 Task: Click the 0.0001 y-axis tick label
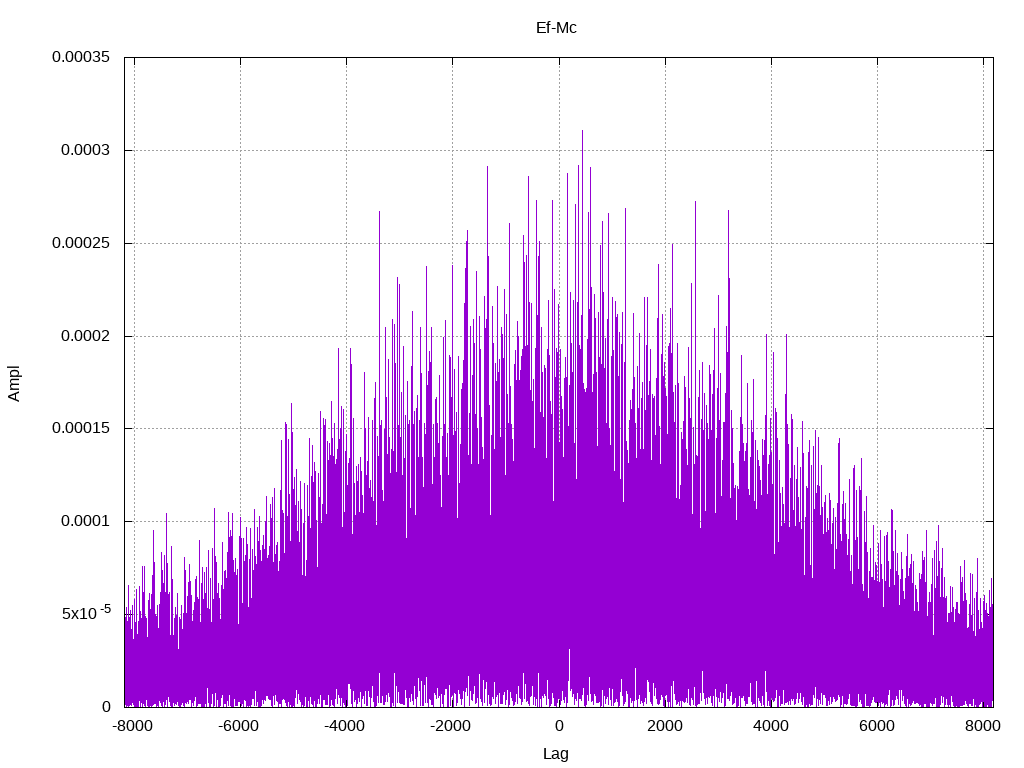(x=86, y=521)
